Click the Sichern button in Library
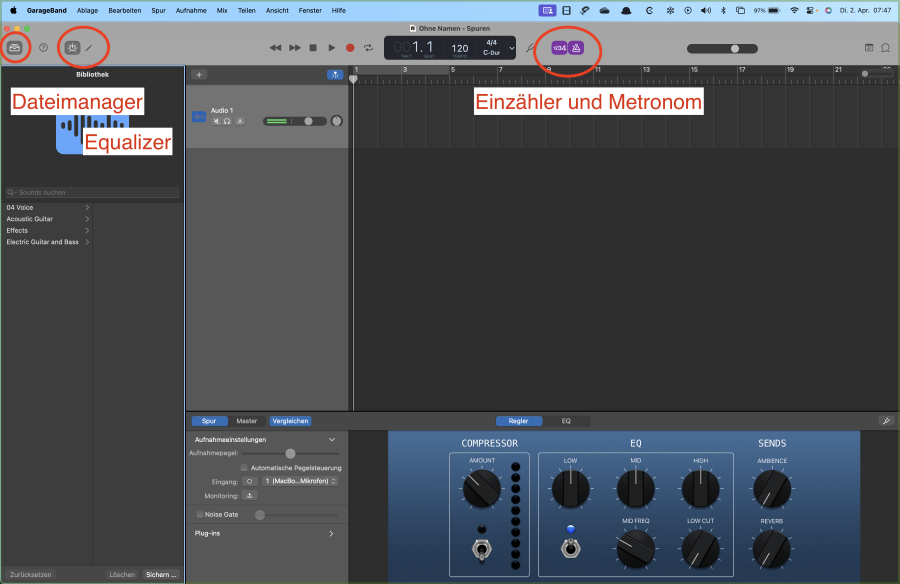The width and height of the screenshot is (900, 584). click(161, 575)
